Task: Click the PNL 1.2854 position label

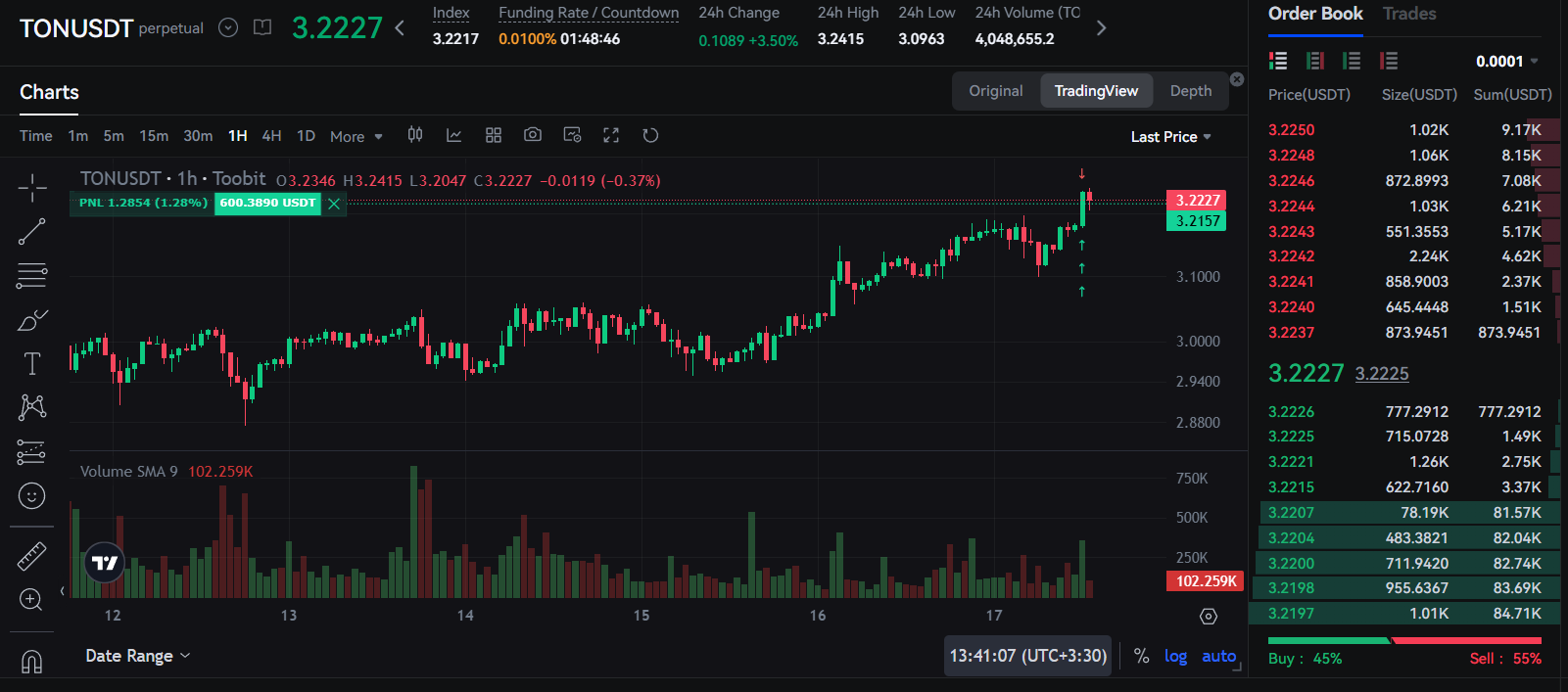Action: tap(143, 203)
